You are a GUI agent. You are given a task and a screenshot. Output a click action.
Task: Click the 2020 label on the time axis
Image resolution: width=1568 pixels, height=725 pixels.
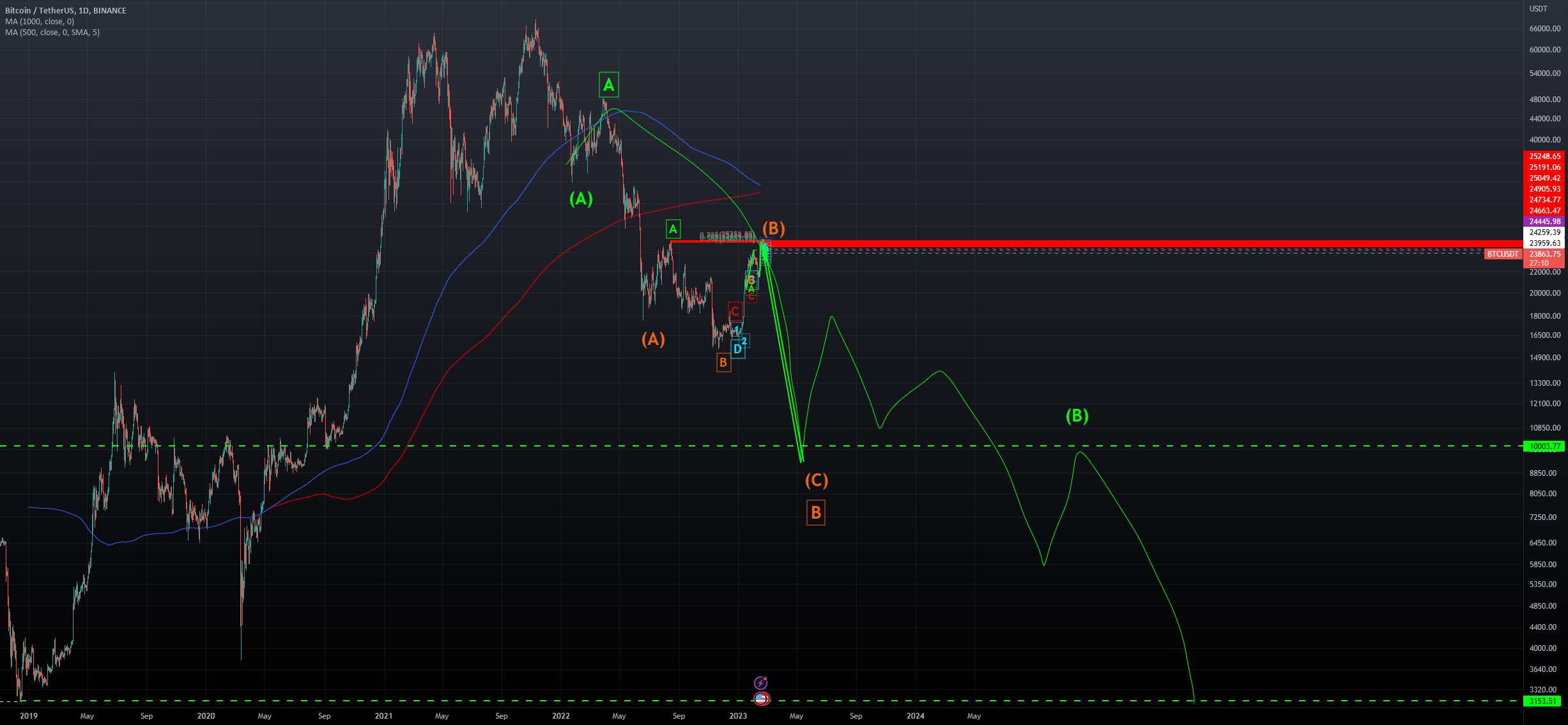point(206,716)
